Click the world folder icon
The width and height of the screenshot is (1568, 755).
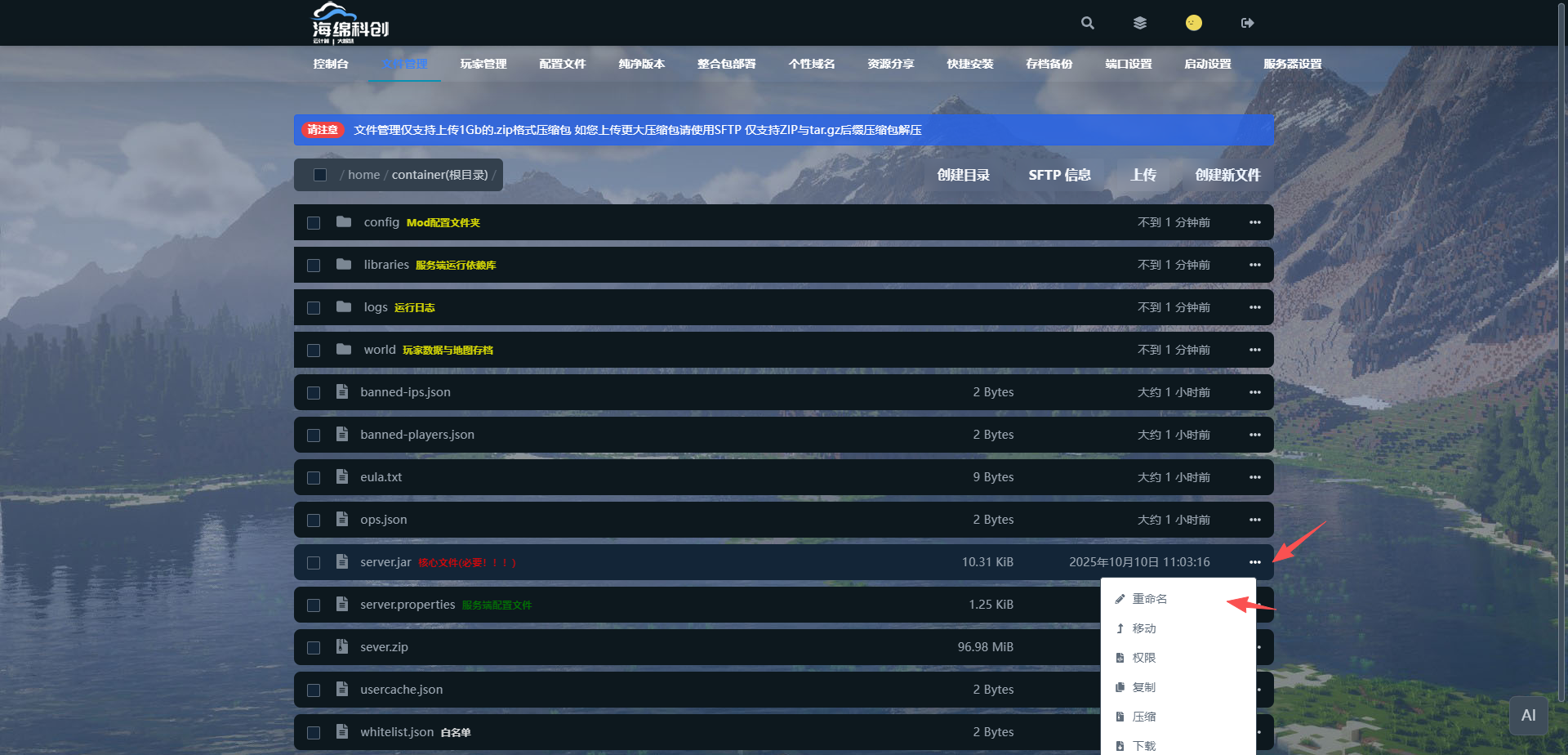[x=344, y=350]
